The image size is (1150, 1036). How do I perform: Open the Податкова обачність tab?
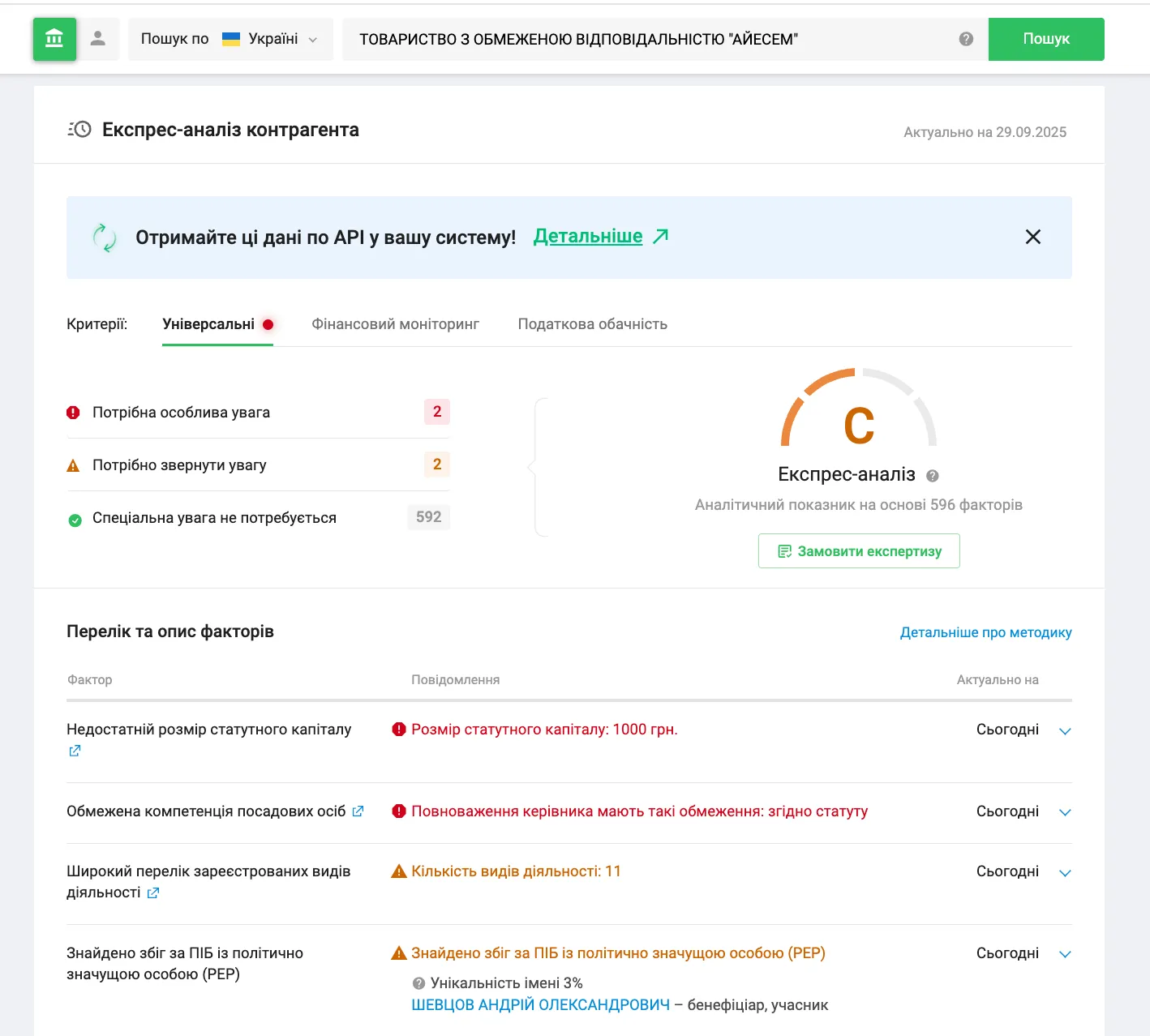click(x=593, y=323)
